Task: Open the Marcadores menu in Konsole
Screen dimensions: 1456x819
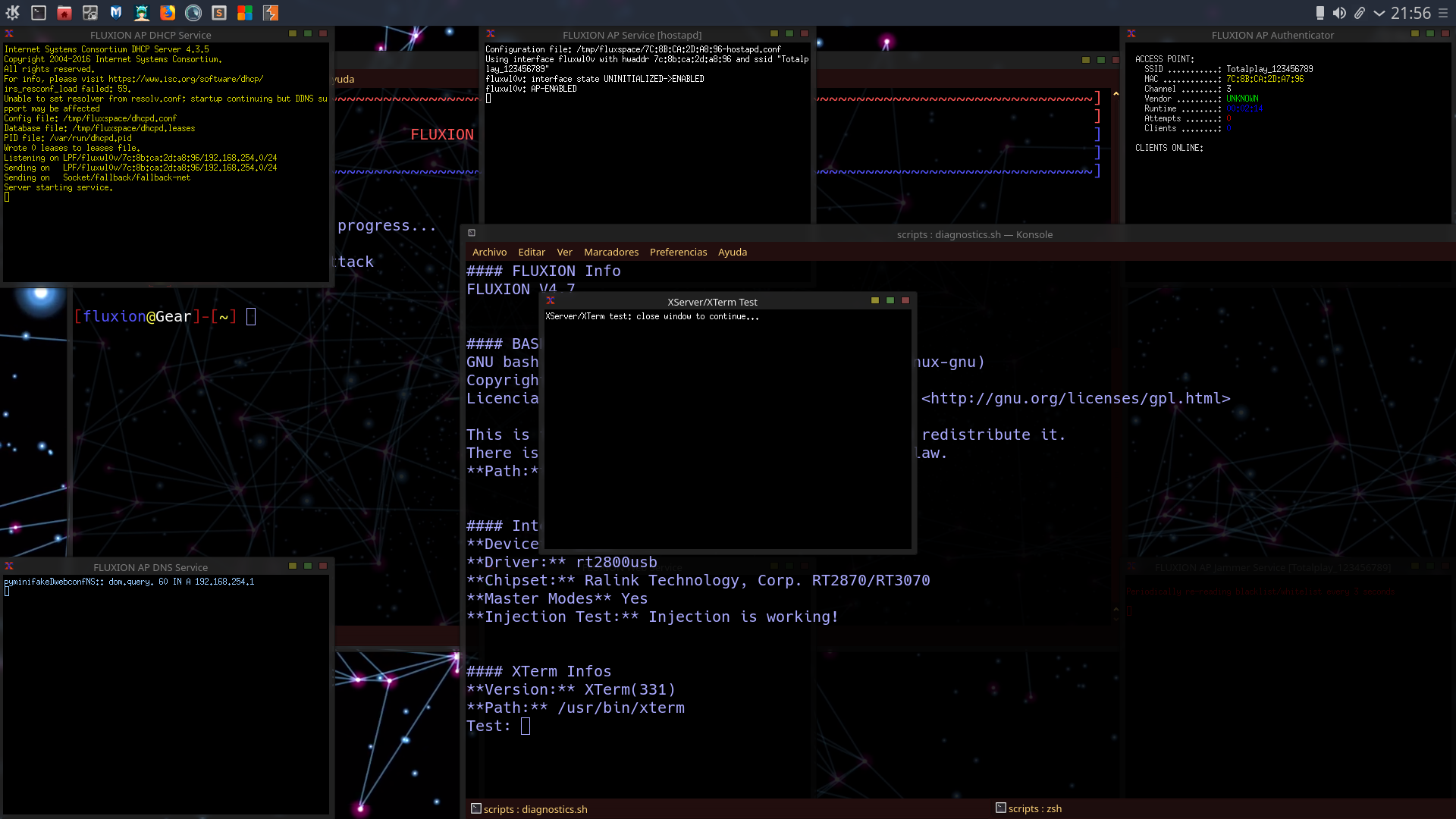Action: pyautogui.click(x=611, y=252)
